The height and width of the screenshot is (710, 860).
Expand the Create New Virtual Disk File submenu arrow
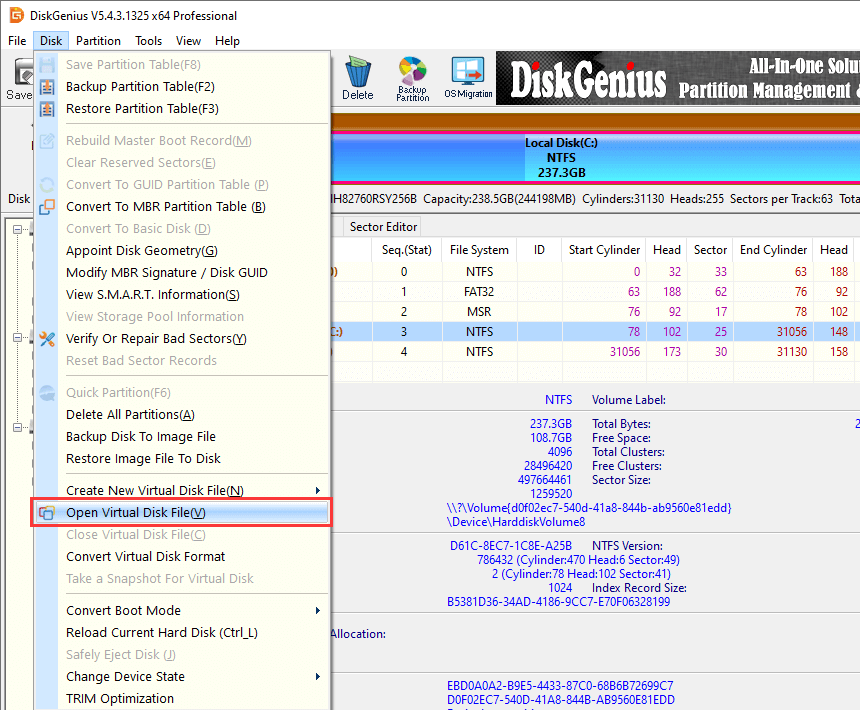click(318, 491)
